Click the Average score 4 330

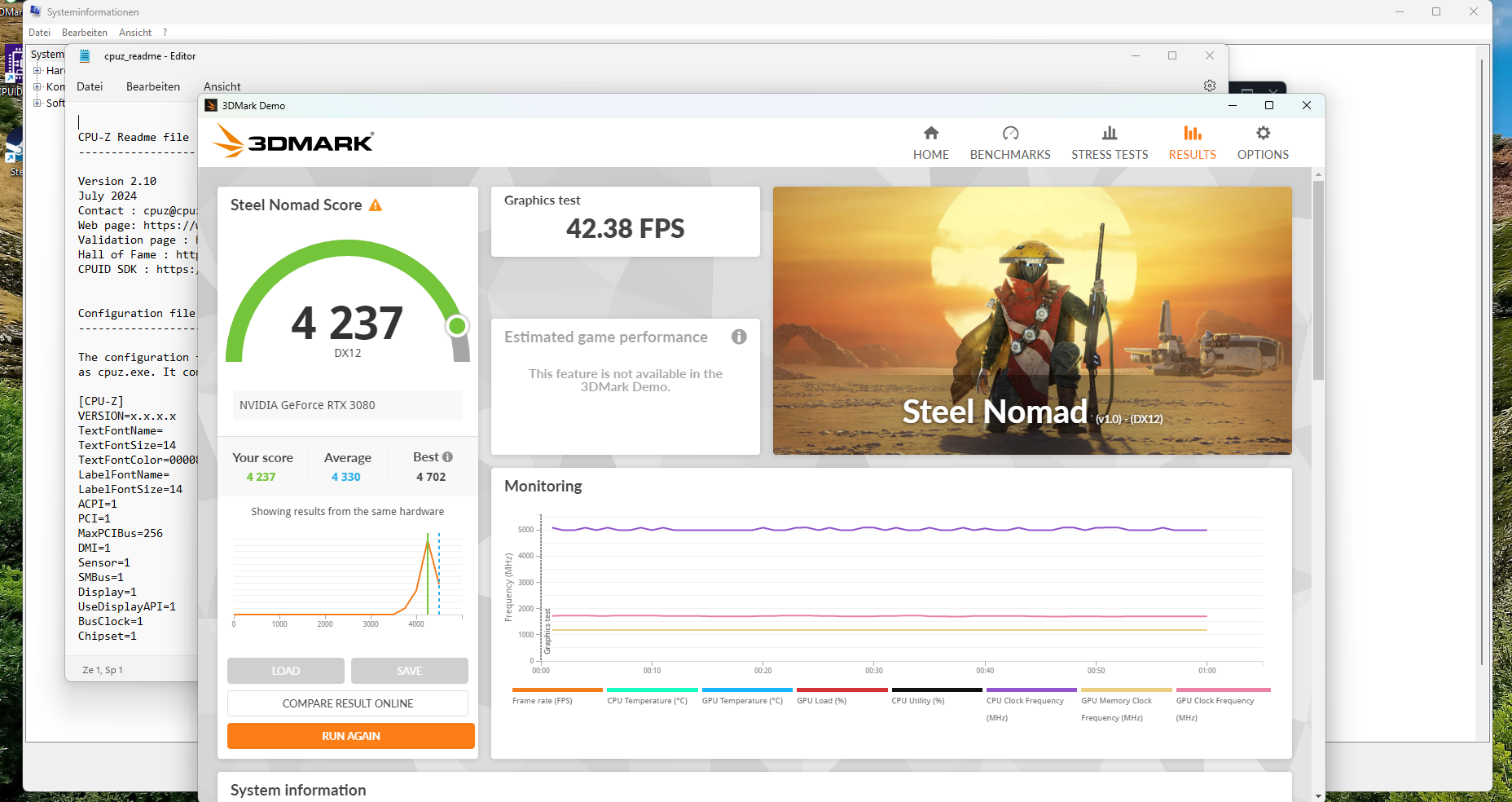coord(346,477)
